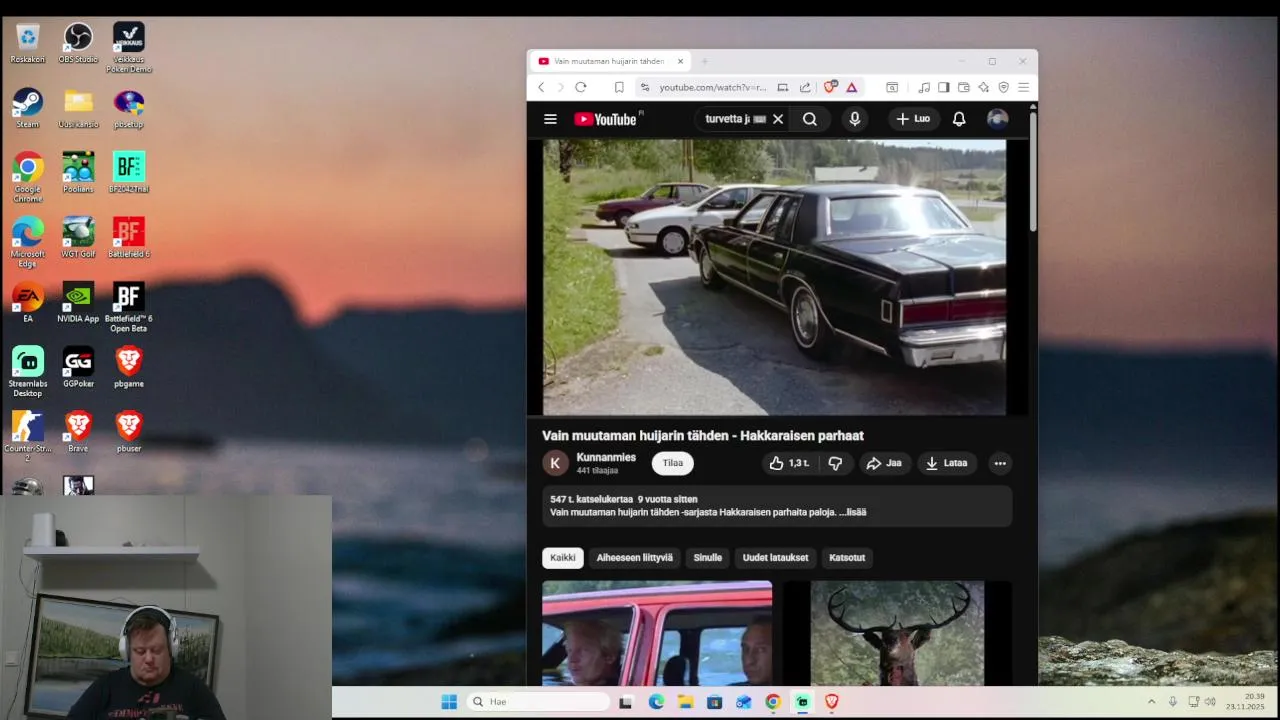Toggle Brave sidebar panel icon
Viewport: 1280px width, 720px height.
click(x=943, y=87)
